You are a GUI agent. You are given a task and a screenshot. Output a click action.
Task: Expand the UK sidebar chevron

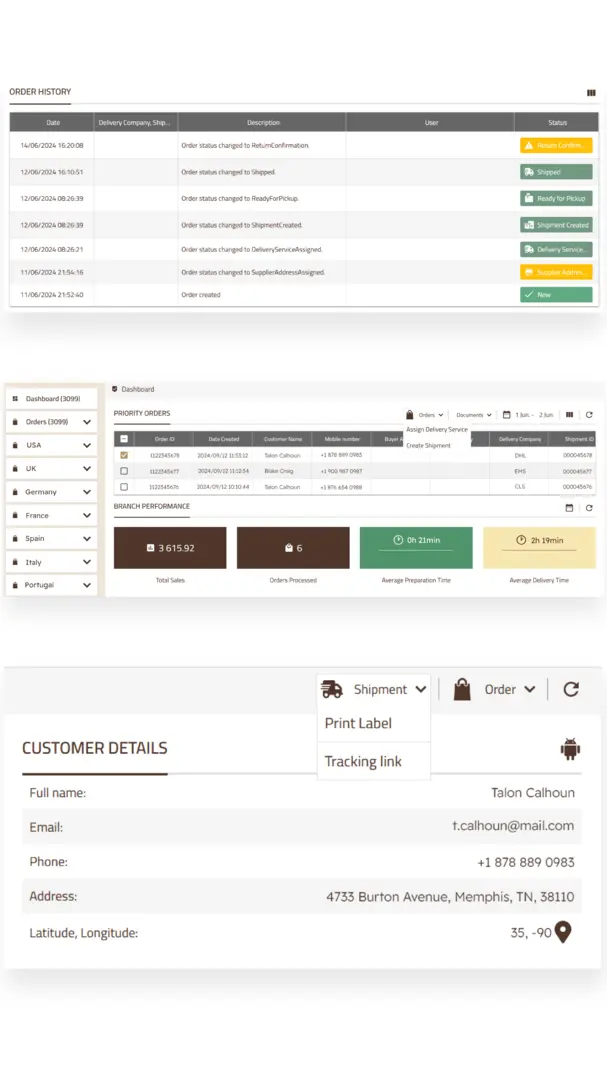[x=87, y=469]
